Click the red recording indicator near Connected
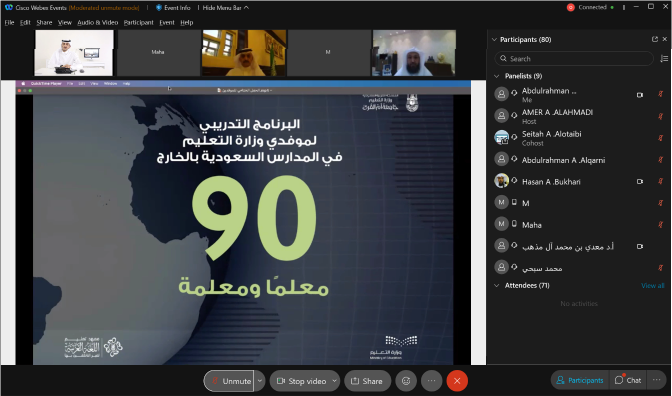 pos(570,7)
